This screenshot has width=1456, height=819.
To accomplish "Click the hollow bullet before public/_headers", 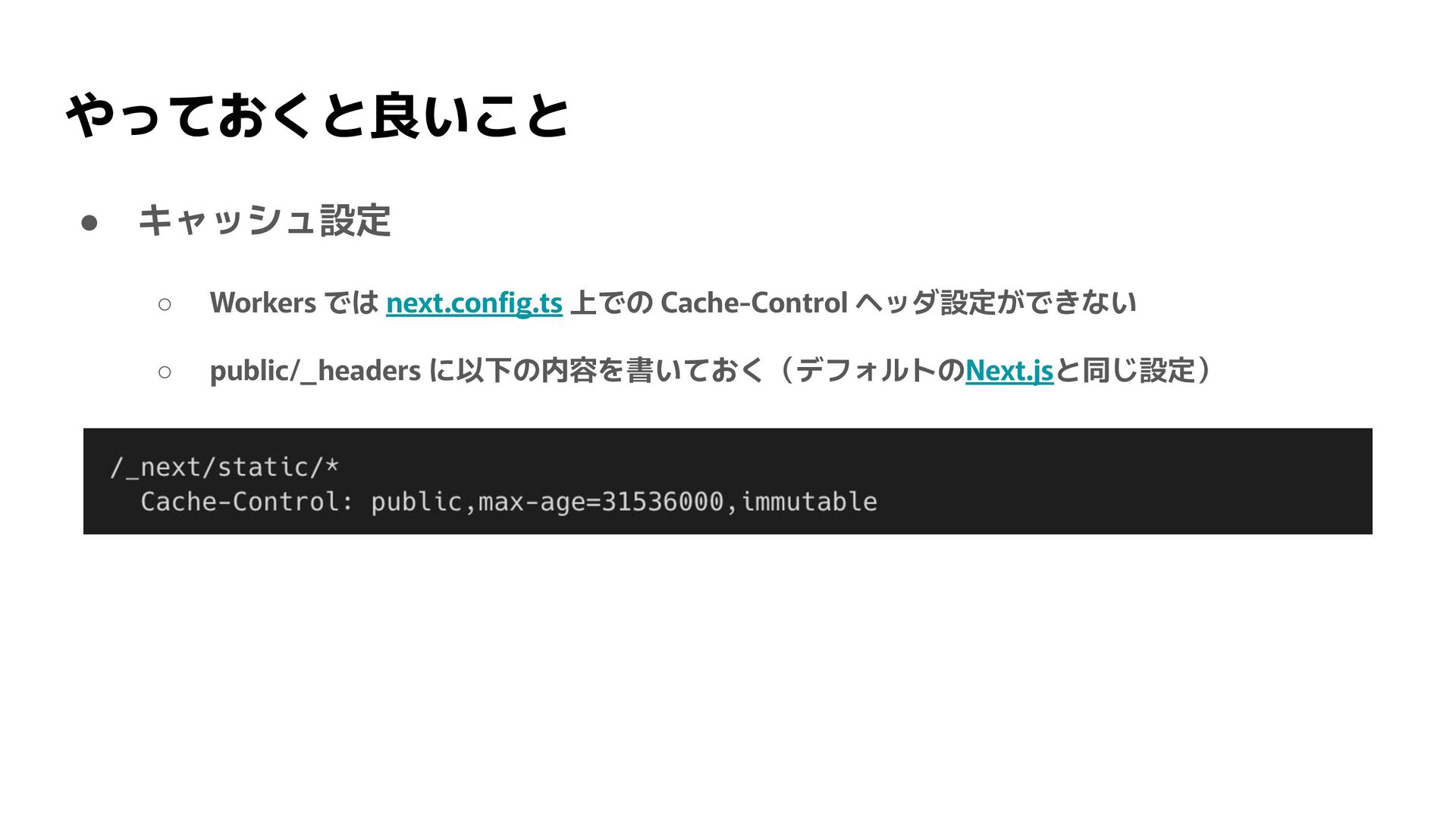I will [x=165, y=372].
